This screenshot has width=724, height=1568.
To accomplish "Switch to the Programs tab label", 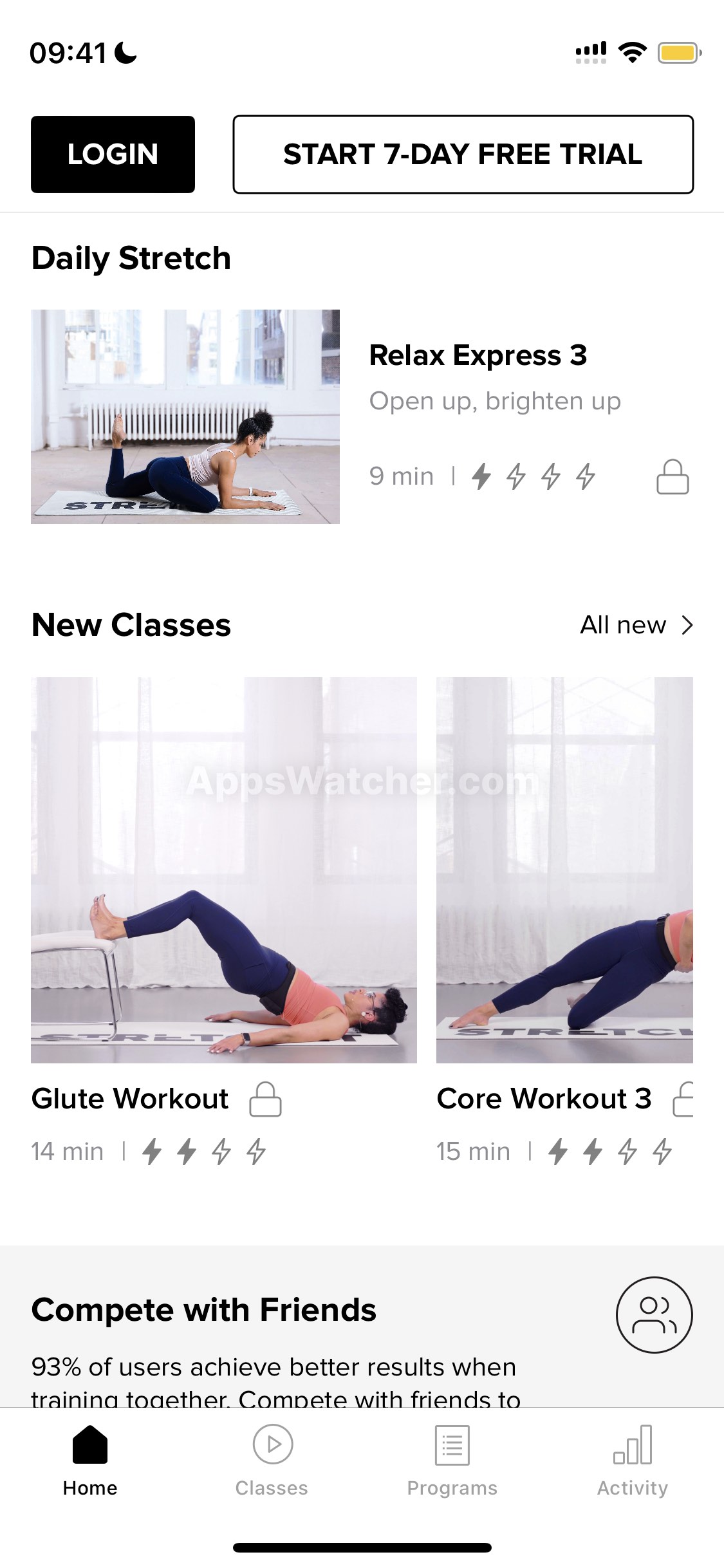I will 452,1488.
